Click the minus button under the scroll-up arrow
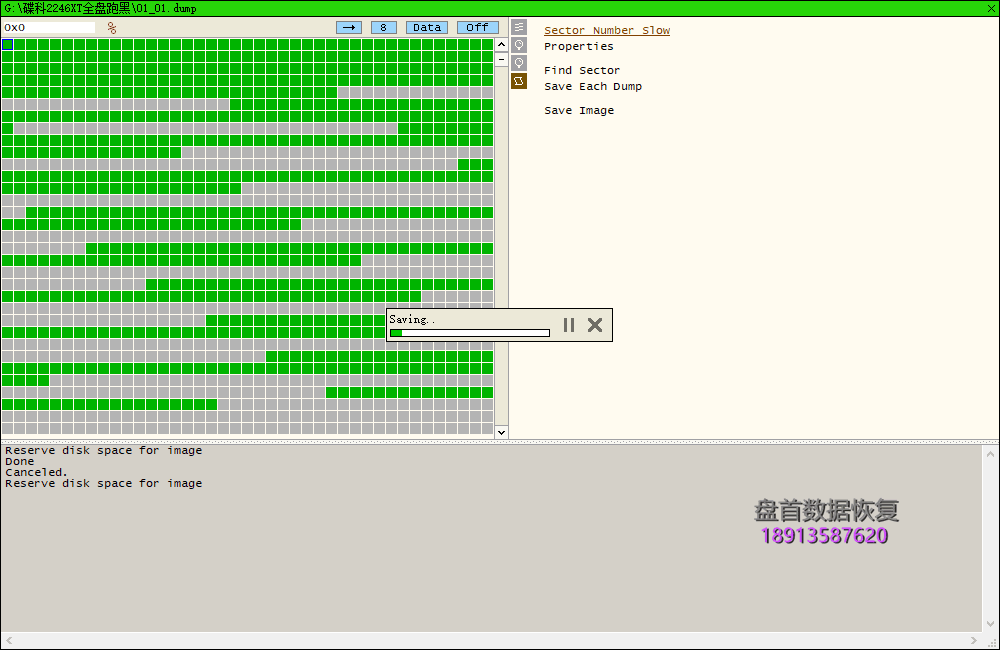Image resolution: width=1000 pixels, height=650 pixels. (x=501, y=59)
